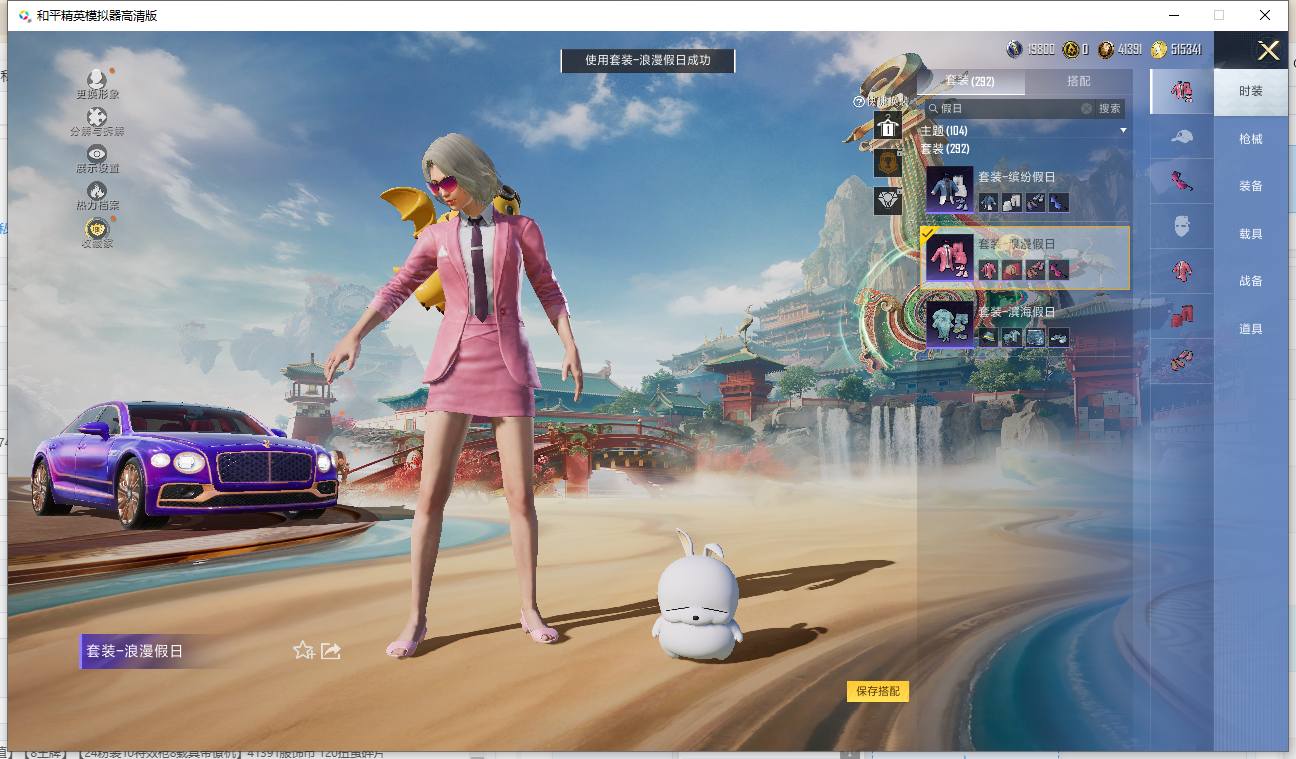Screen dimensions: 1296x759
Task: Select the pink jacket tops category icon
Action: [1182, 272]
